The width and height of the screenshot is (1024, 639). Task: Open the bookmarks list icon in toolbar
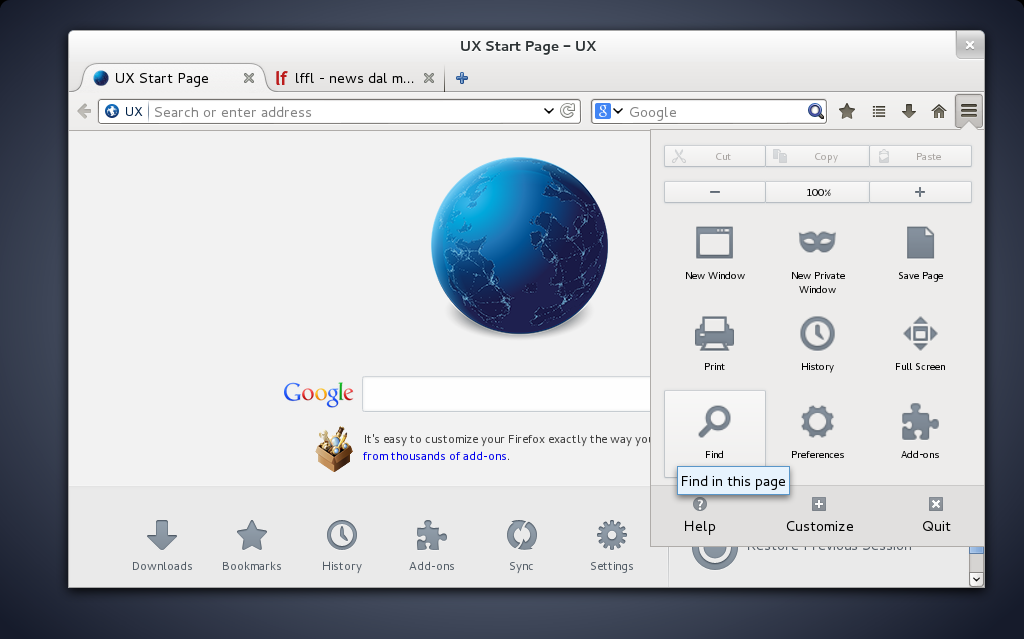click(878, 112)
